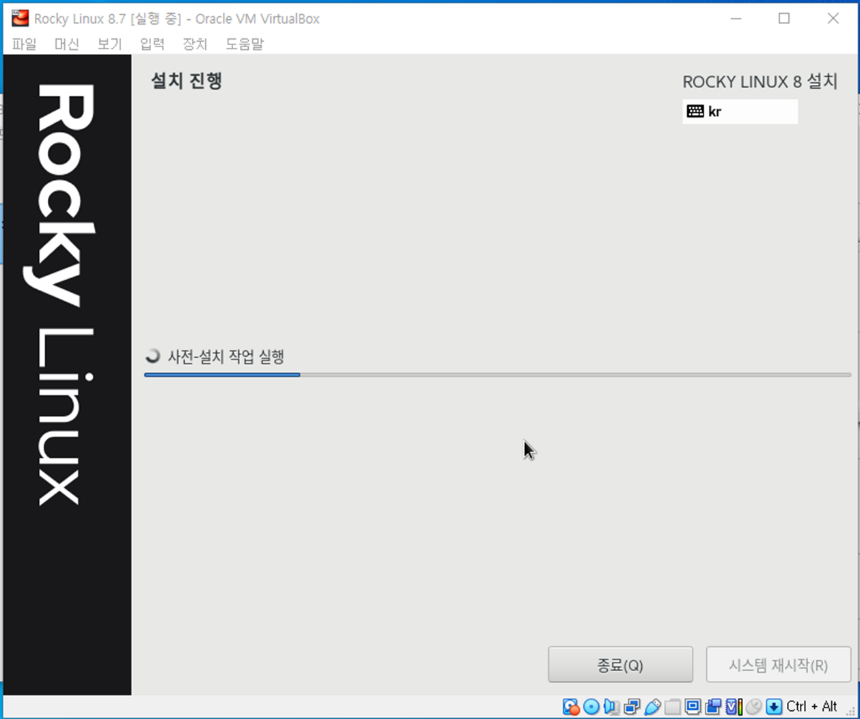Open the 보기 menu
Image resolution: width=860 pixels, height=719 pixels.
109,44
